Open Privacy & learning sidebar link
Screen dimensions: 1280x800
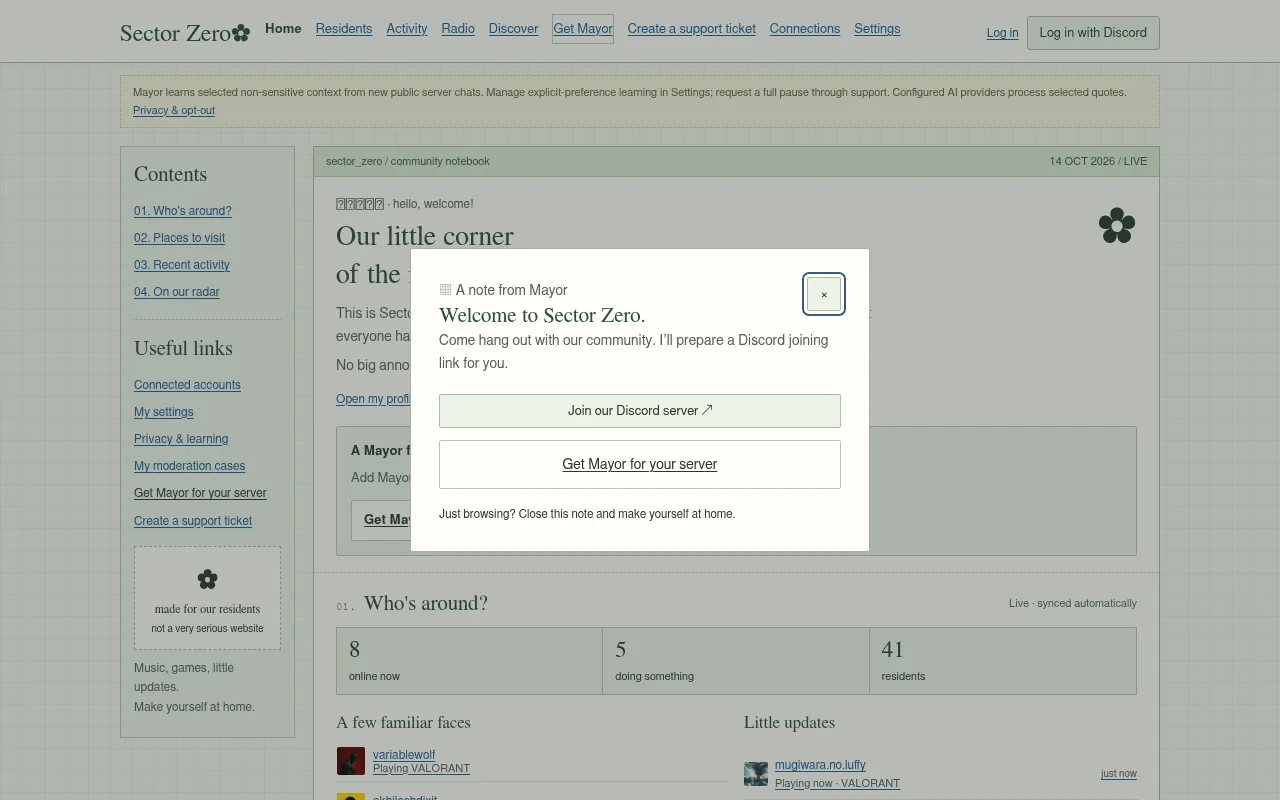tap(181, 439)
